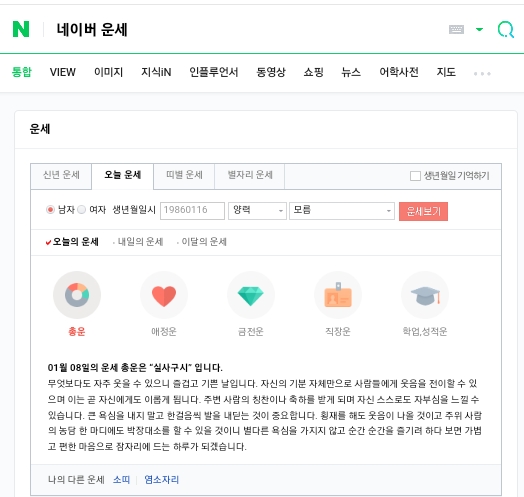Show more search tabs via ellipsis
Viewport: 524px width, 497px height.
coord(482,74)
